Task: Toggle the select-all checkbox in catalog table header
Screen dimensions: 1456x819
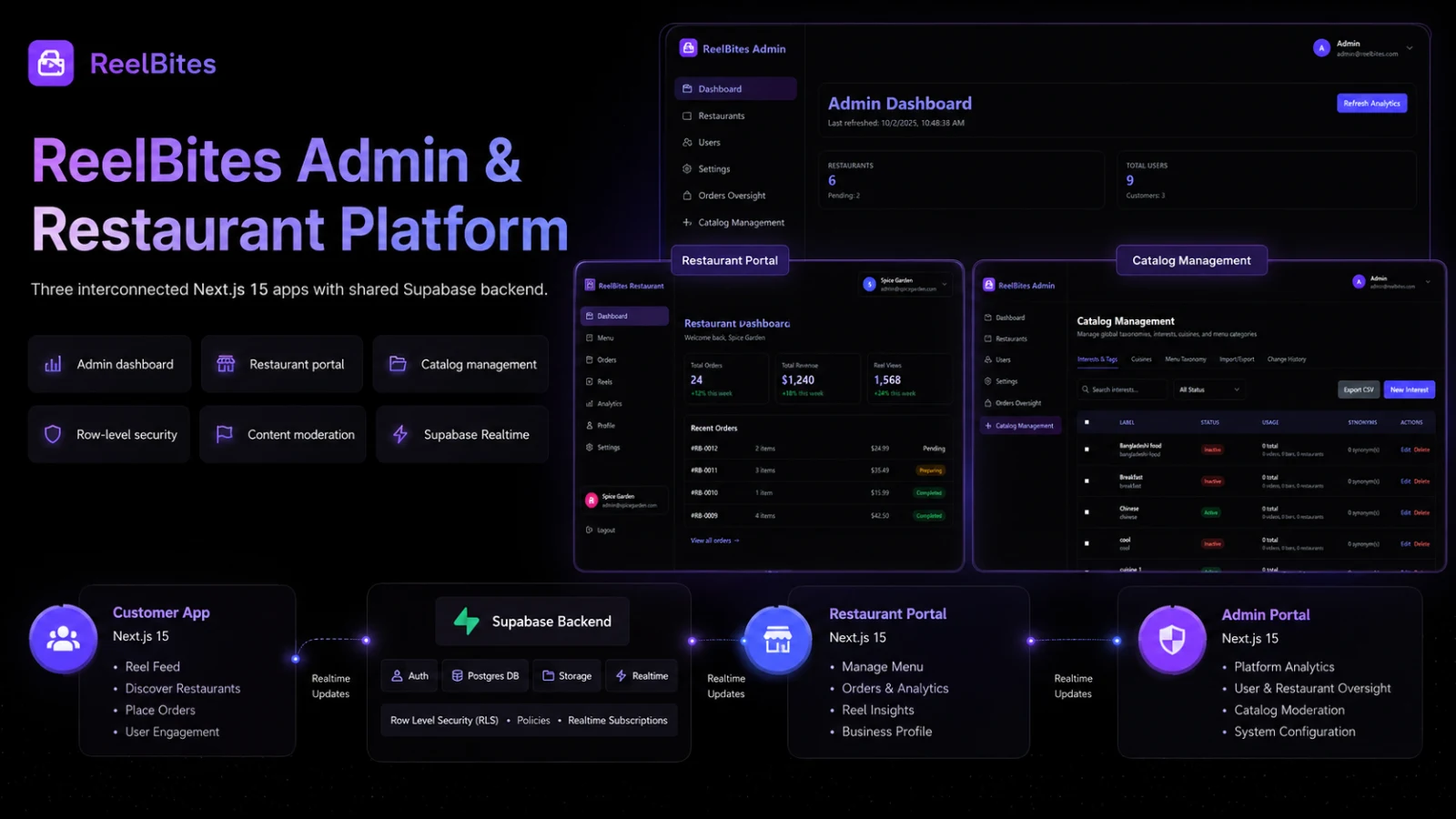Action: point(1087,422)
